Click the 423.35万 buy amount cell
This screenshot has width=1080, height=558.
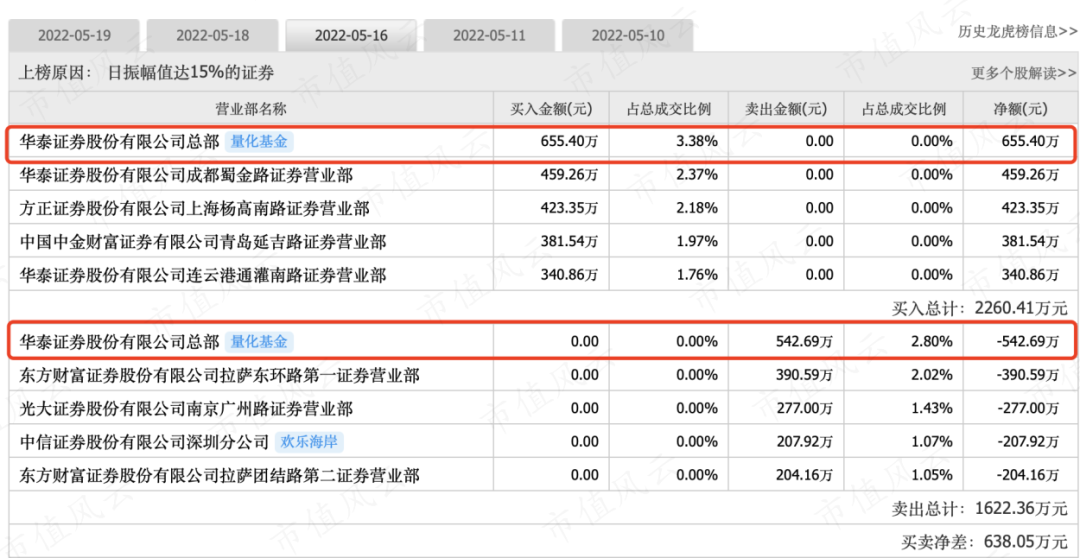(x=568, y=209)
